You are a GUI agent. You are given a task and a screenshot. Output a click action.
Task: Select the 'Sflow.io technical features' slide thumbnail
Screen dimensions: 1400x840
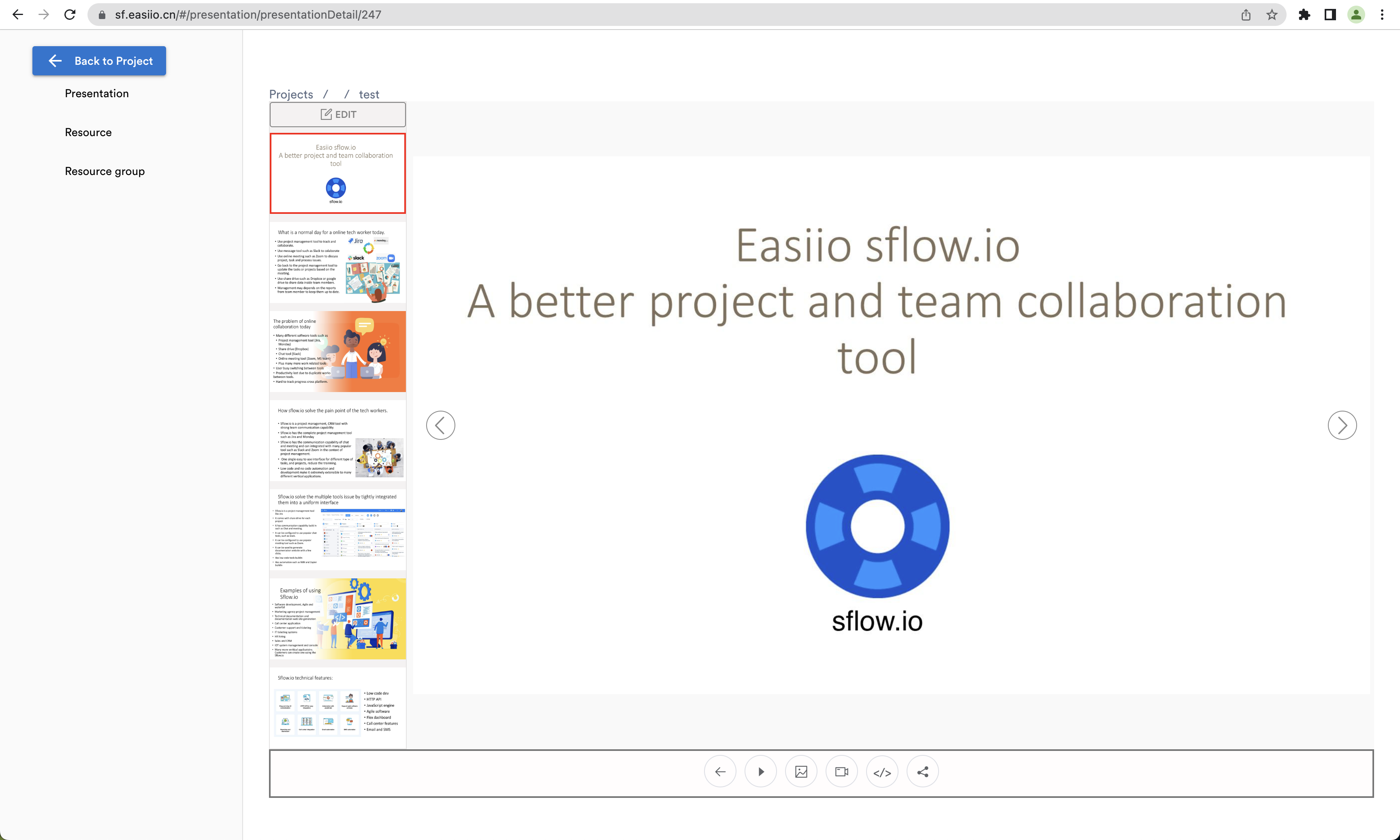tap(338, 708)
